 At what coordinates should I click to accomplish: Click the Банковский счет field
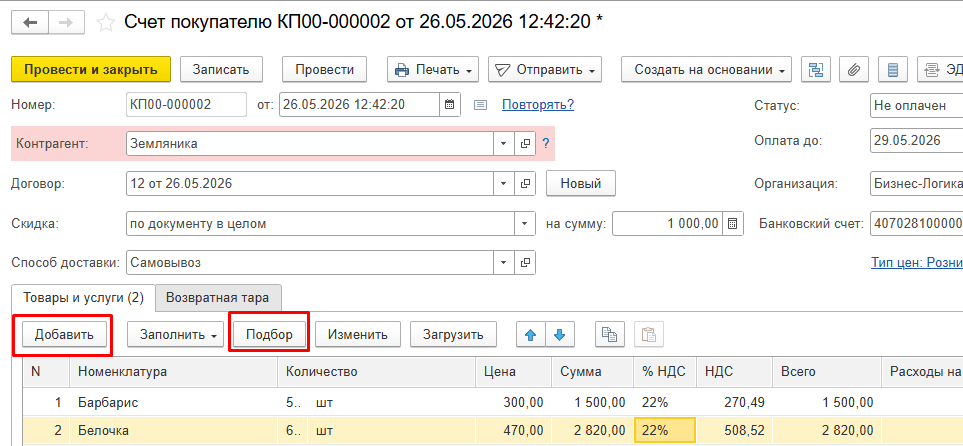click(x=916, y=224)
